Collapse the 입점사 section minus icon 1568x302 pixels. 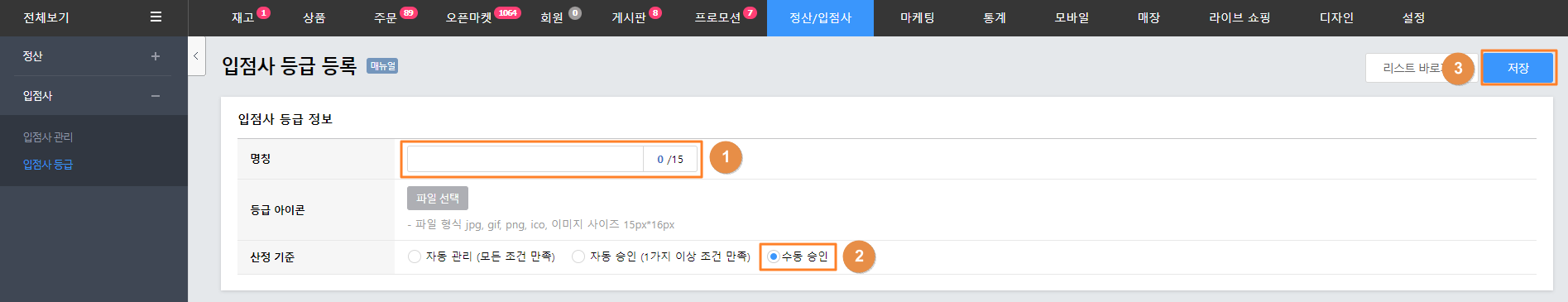[156, 96]
